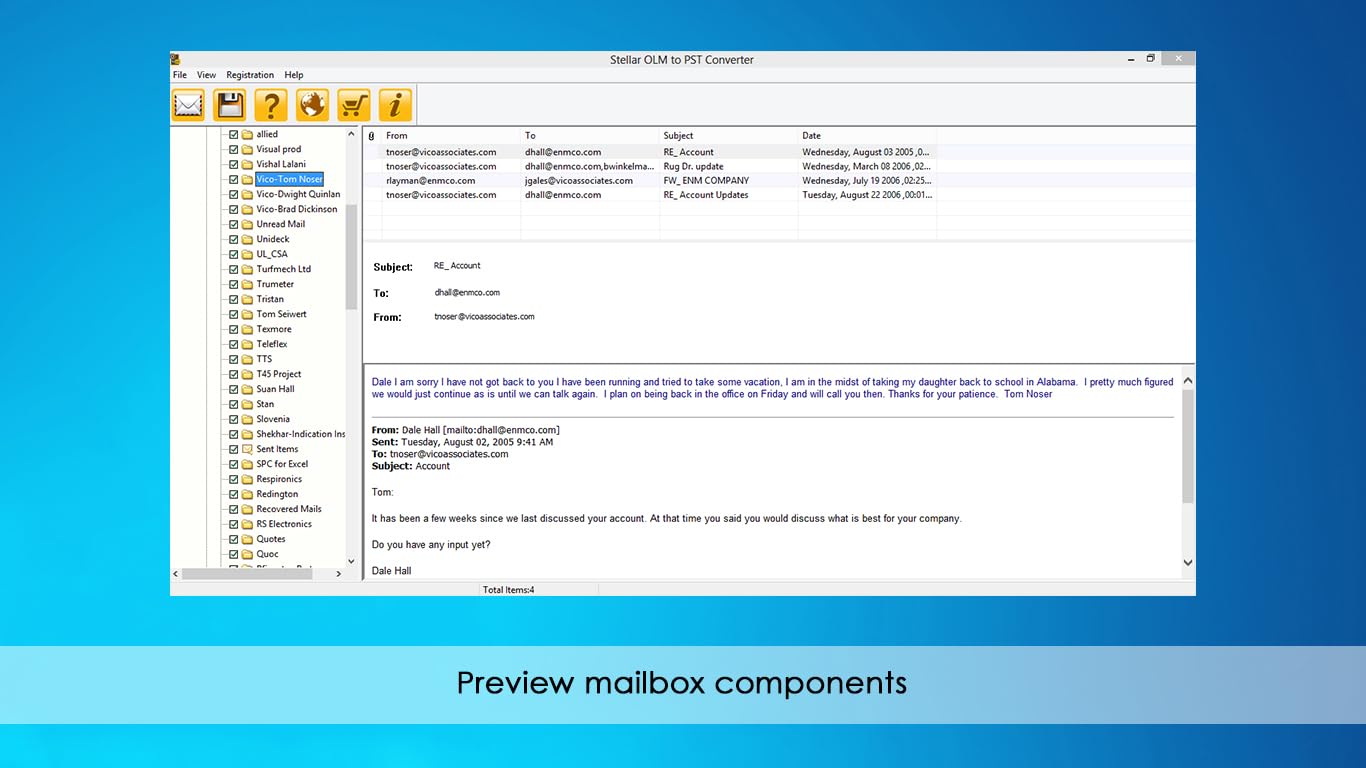Click the folder tree's scroll-up arrow

click(x=351, y=134)
